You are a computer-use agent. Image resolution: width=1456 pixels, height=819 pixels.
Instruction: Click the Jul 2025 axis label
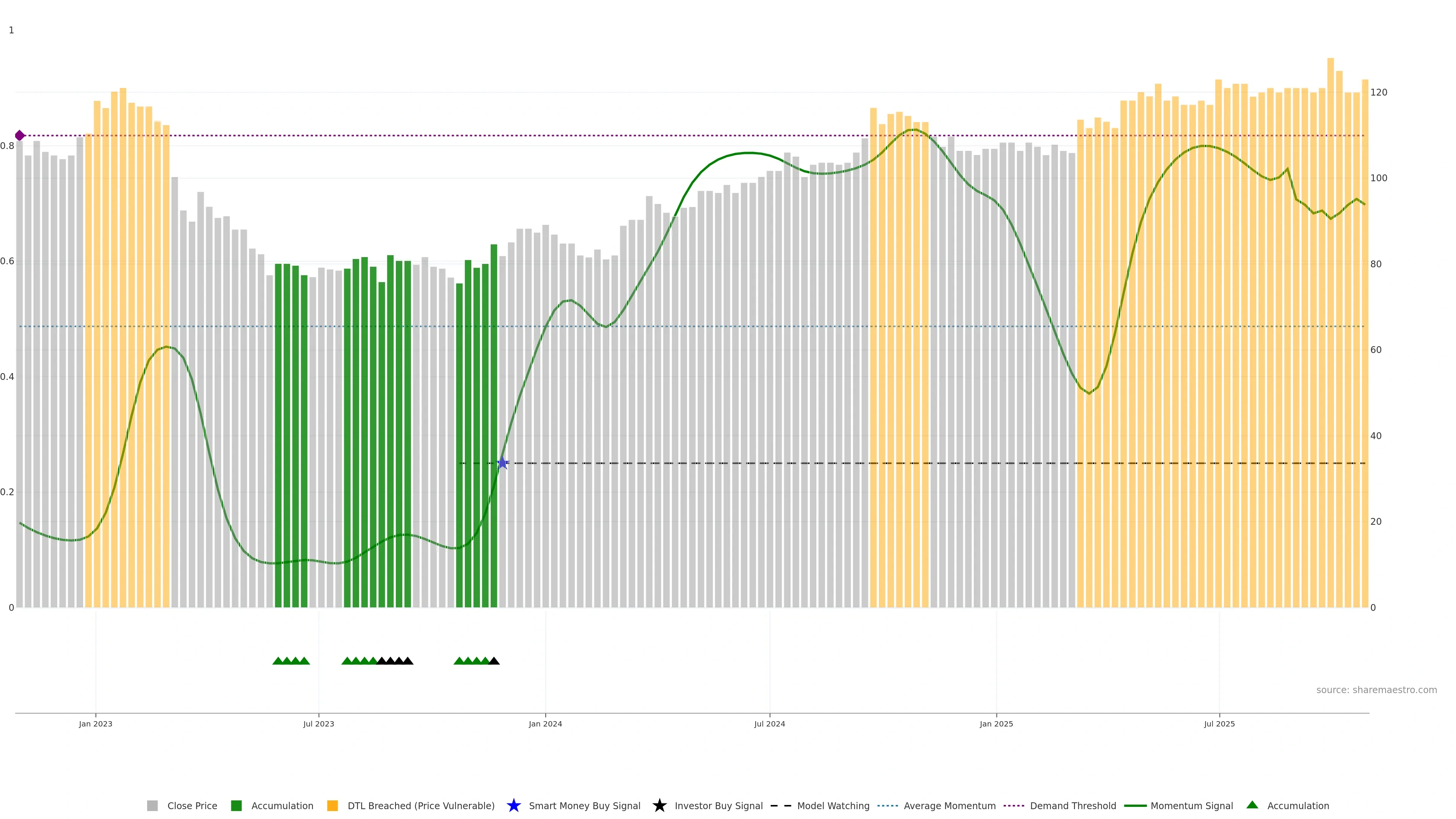tap(1219, 723)
